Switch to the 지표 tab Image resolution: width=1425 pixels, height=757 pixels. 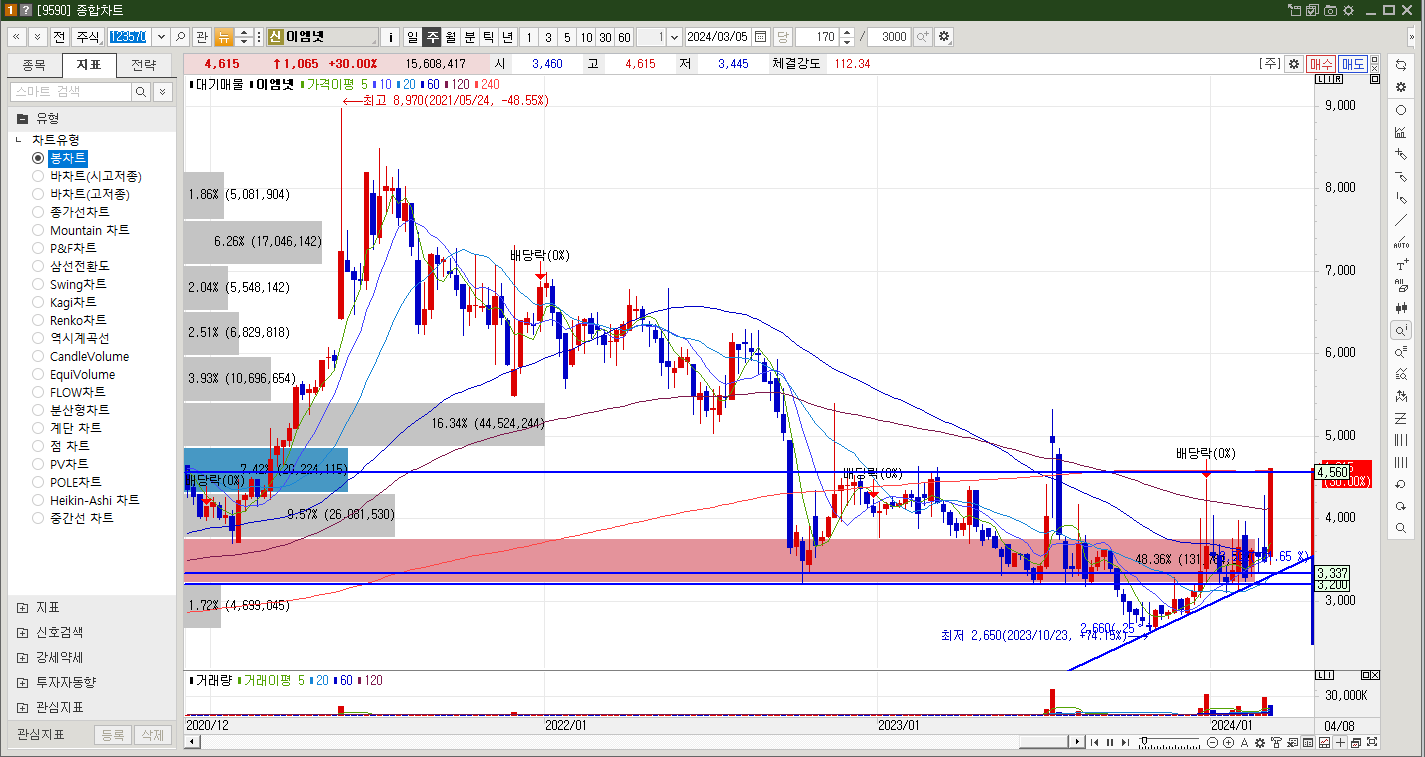(x=89, y=66)
